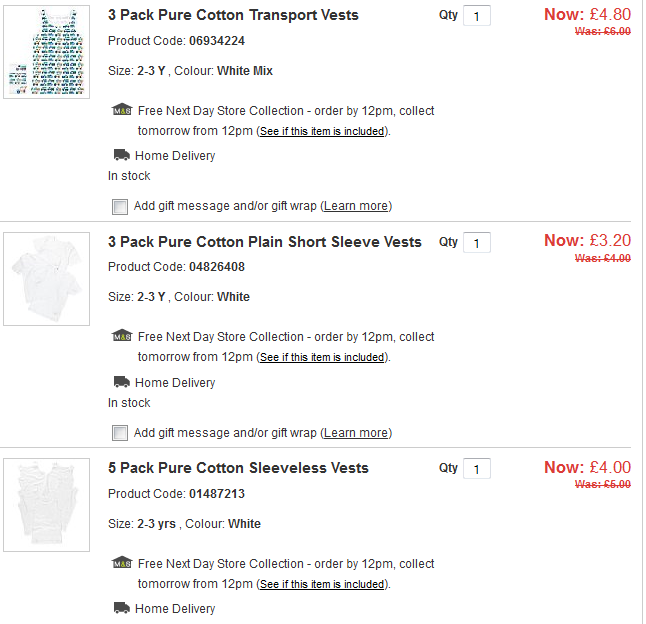Open Plain Short Sleeve Vests thumbnail

46,278
